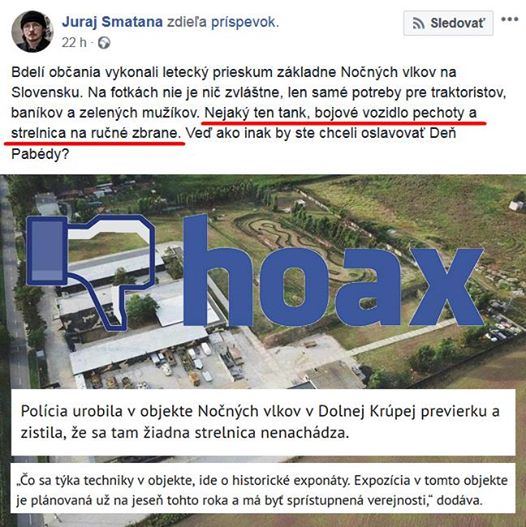Viewport: 526px width, 527px height.
Task: Click the thumbs-down hoax logo
Action: tap(91, 272)
